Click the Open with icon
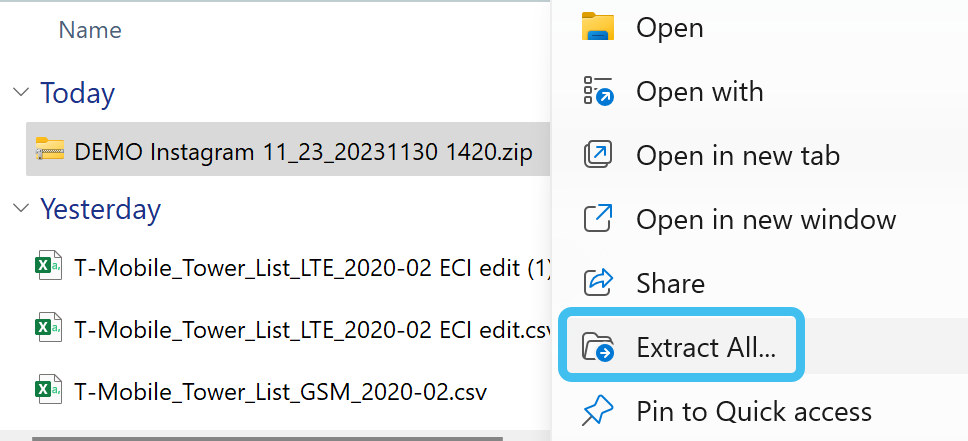 point(598,92)
